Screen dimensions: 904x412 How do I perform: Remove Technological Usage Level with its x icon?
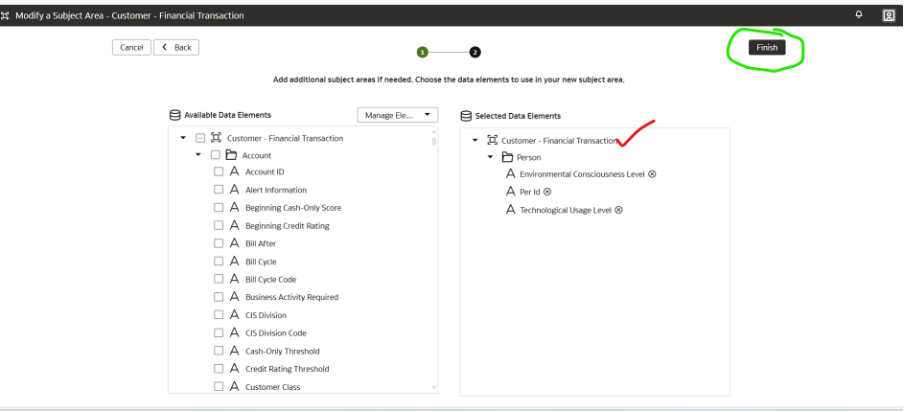pos(619,210)
